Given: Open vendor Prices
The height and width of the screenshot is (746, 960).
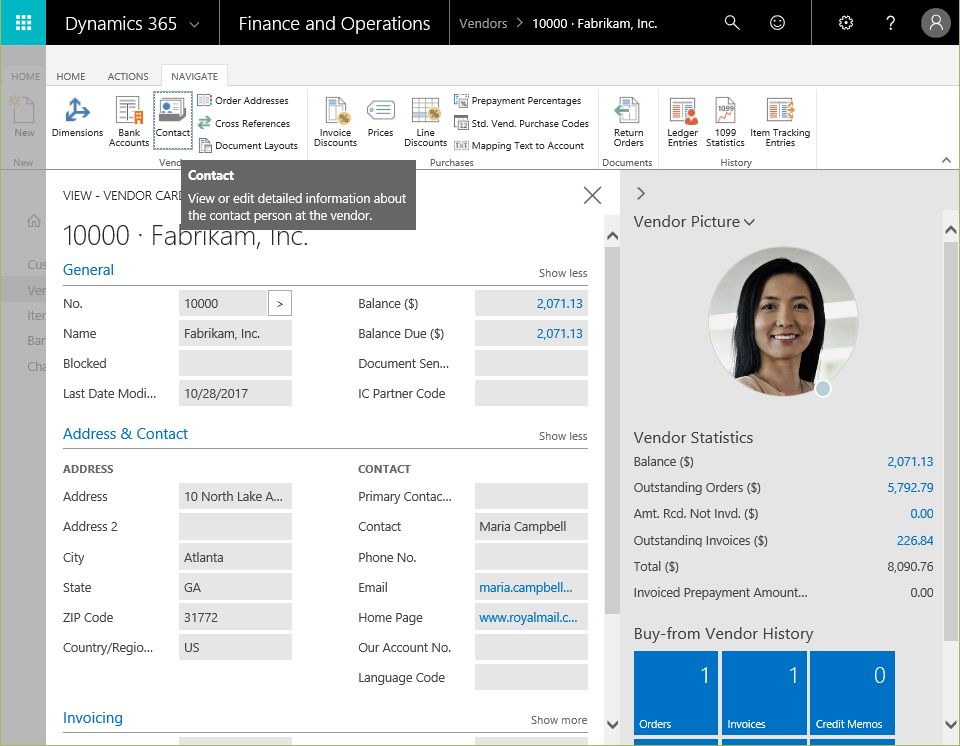Looking at the screenshot, I should point(380,118).
